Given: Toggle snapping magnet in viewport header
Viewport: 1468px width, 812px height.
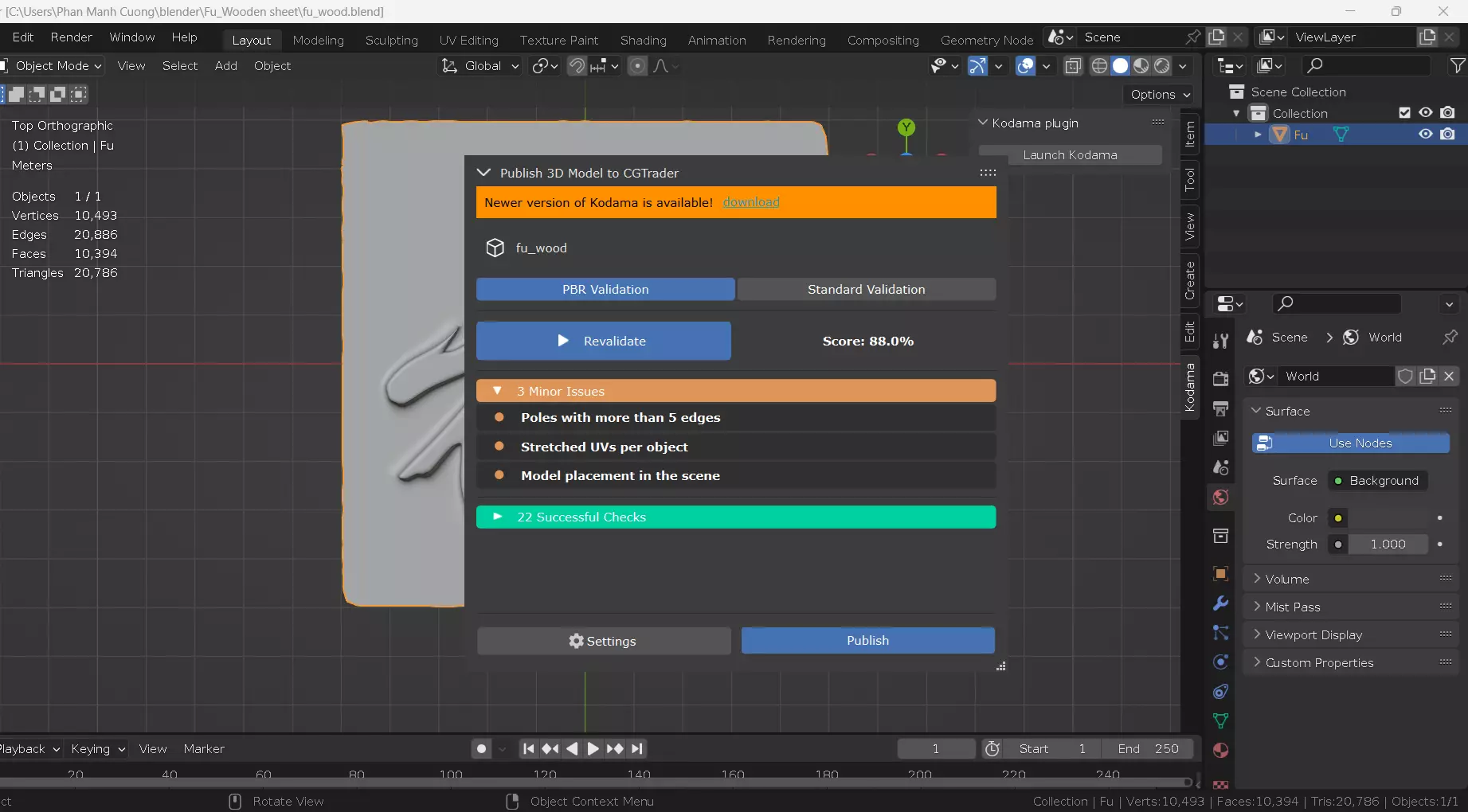Looking at the screenshot, I should (577, 66).
